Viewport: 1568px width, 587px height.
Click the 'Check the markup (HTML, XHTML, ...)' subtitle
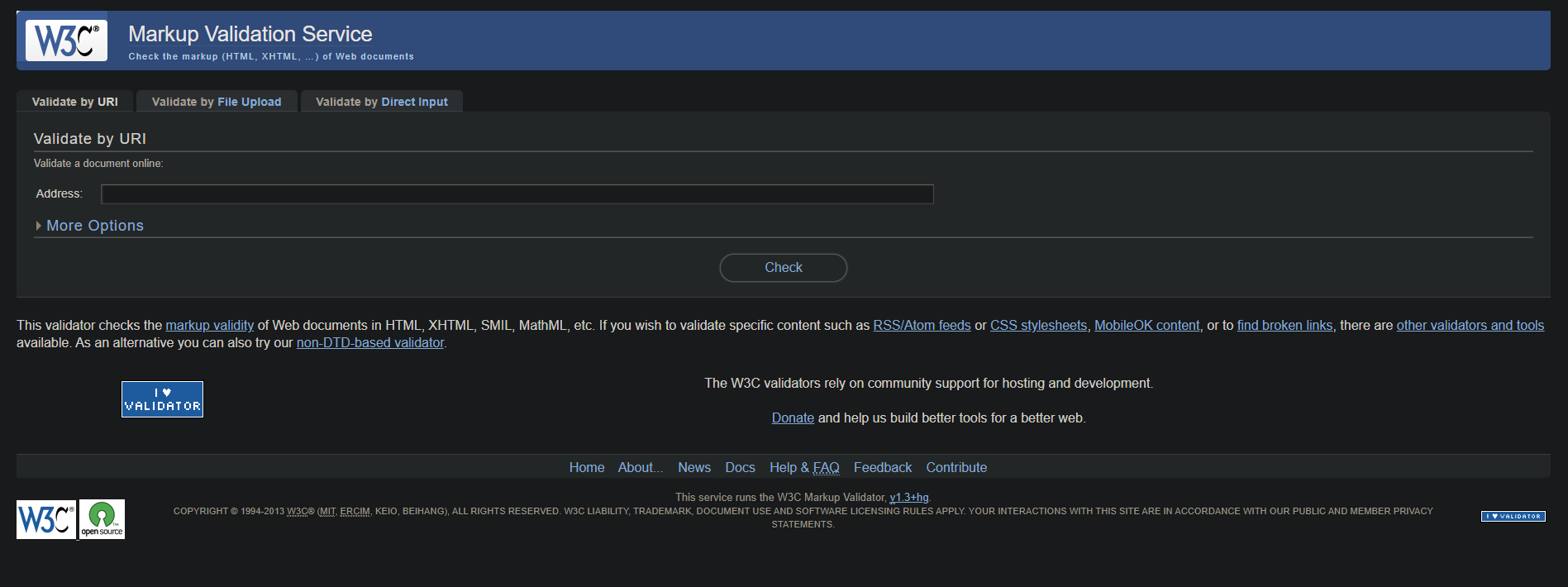point(271,57)
